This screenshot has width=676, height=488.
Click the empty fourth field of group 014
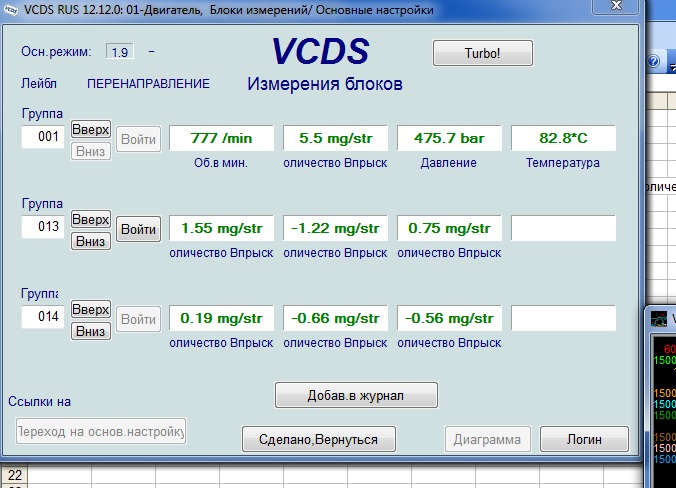tap(563, 318)
